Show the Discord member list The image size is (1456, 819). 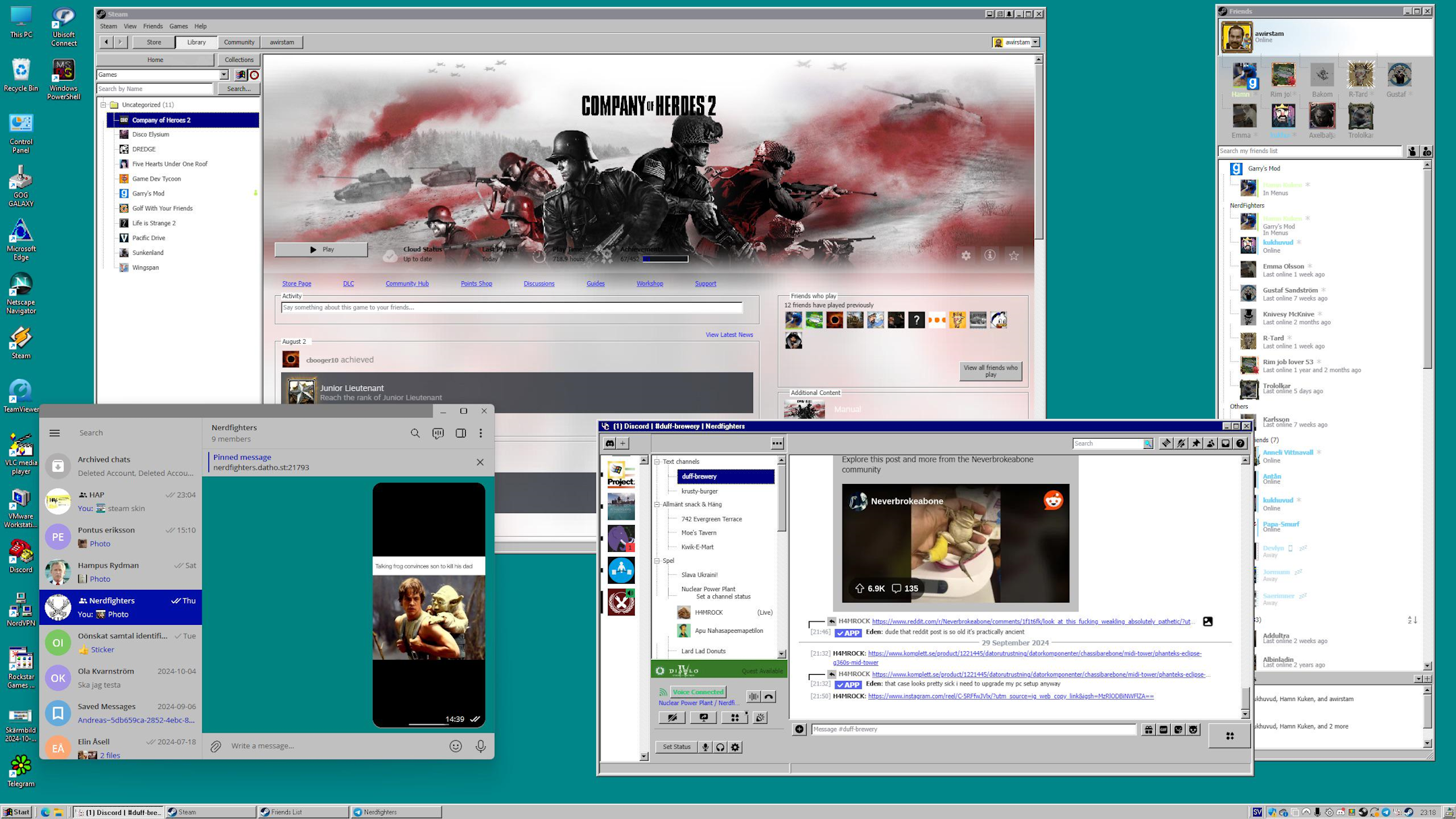click(1211, 444)
